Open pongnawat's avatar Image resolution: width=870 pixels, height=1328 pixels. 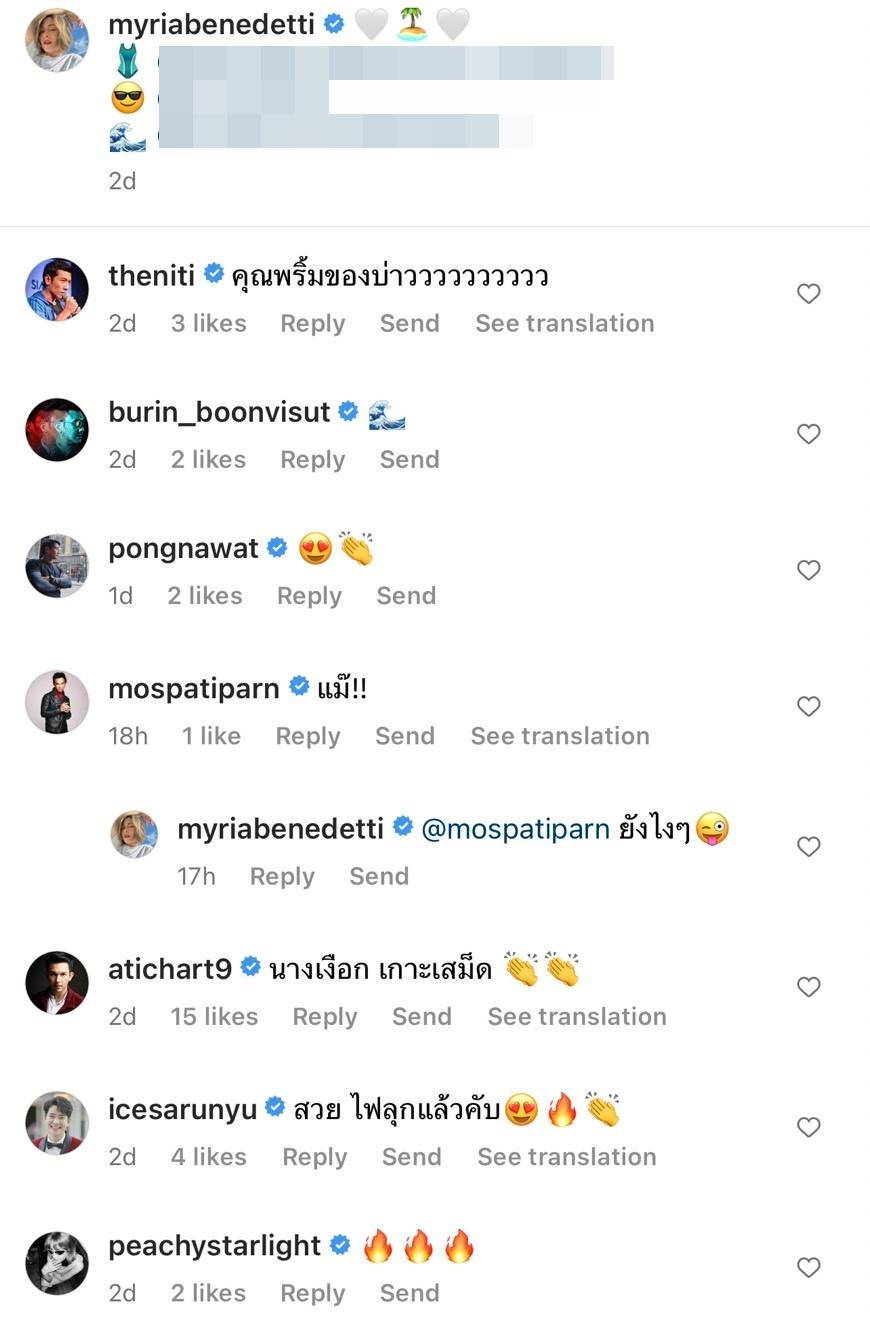57,566
